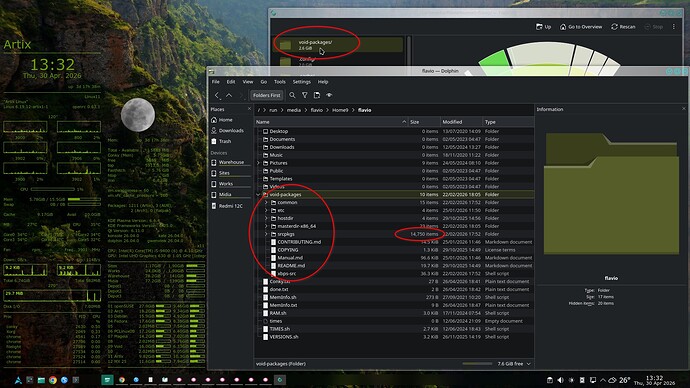
Task: Collapse the void-packages folder tree
Action: pos(258,194)
